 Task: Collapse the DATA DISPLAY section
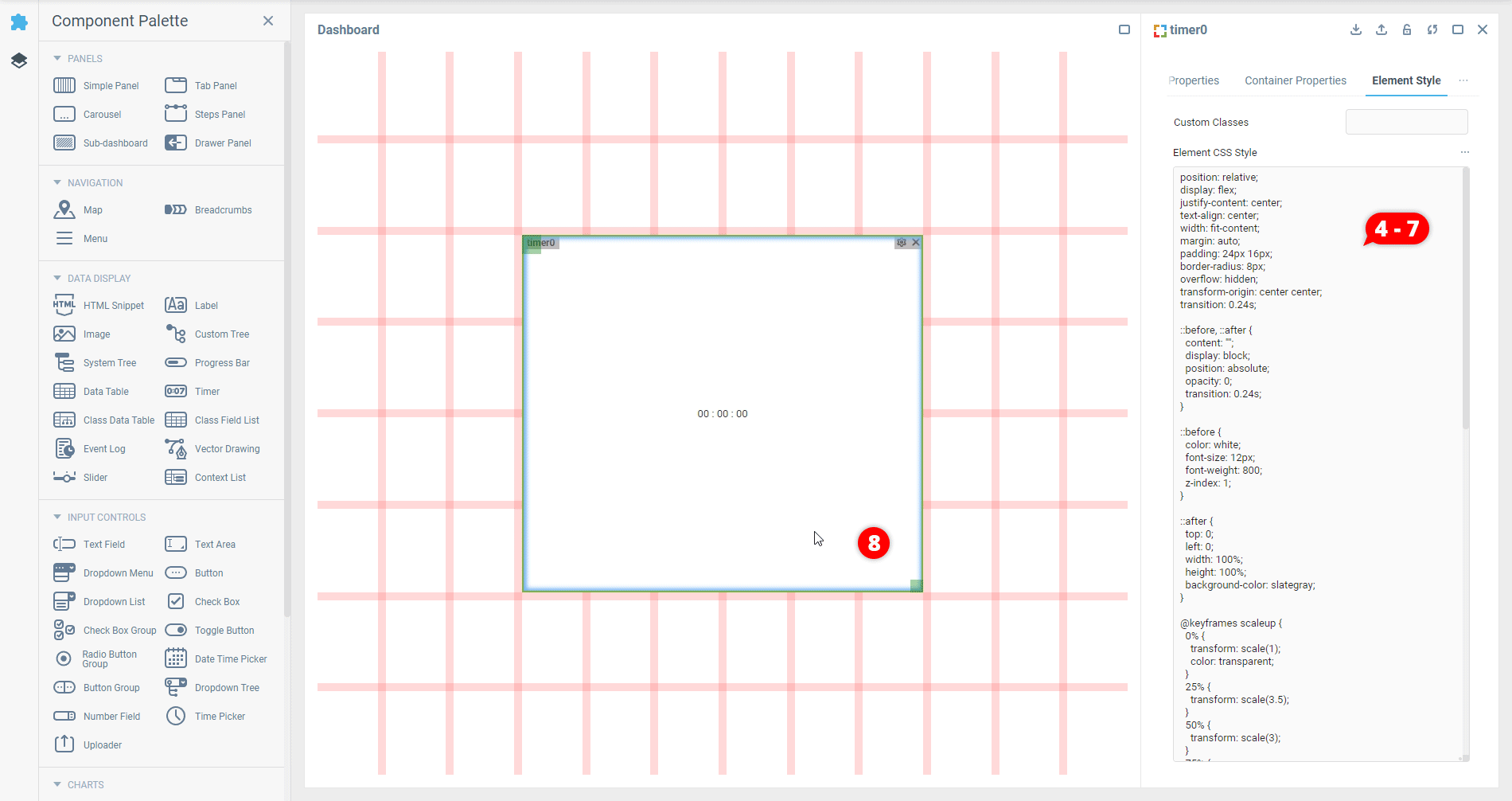pyautogui.click(x=57, y=279)
